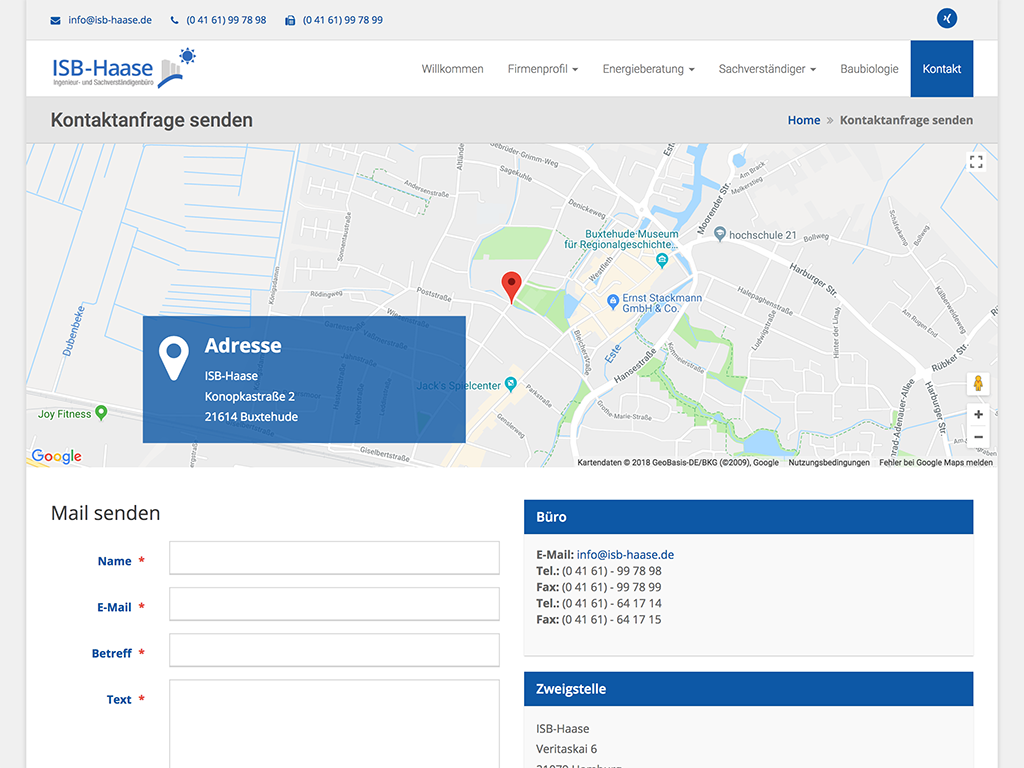Open the Willkommen menu item
This screenshot has width=1024, height=768.
[452, 69]
